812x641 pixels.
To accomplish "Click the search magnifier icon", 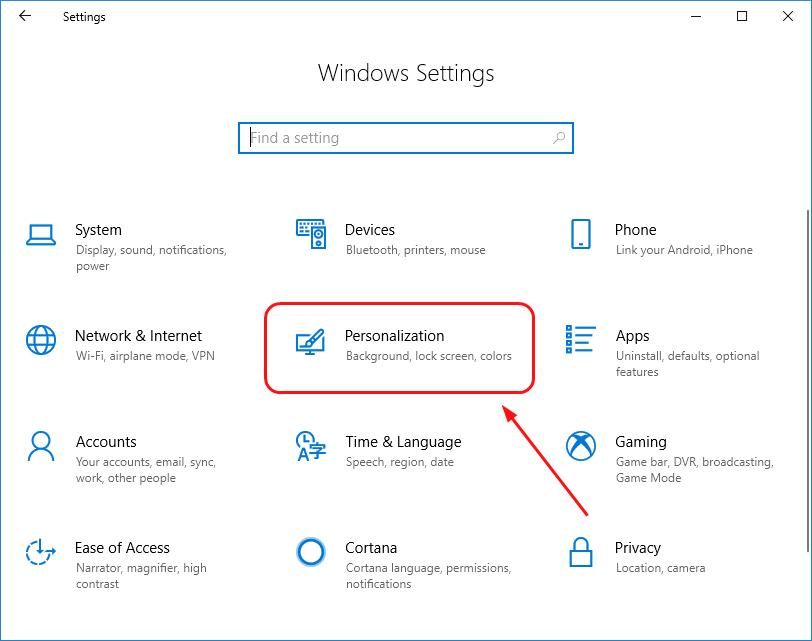I will tap(559, 138).
